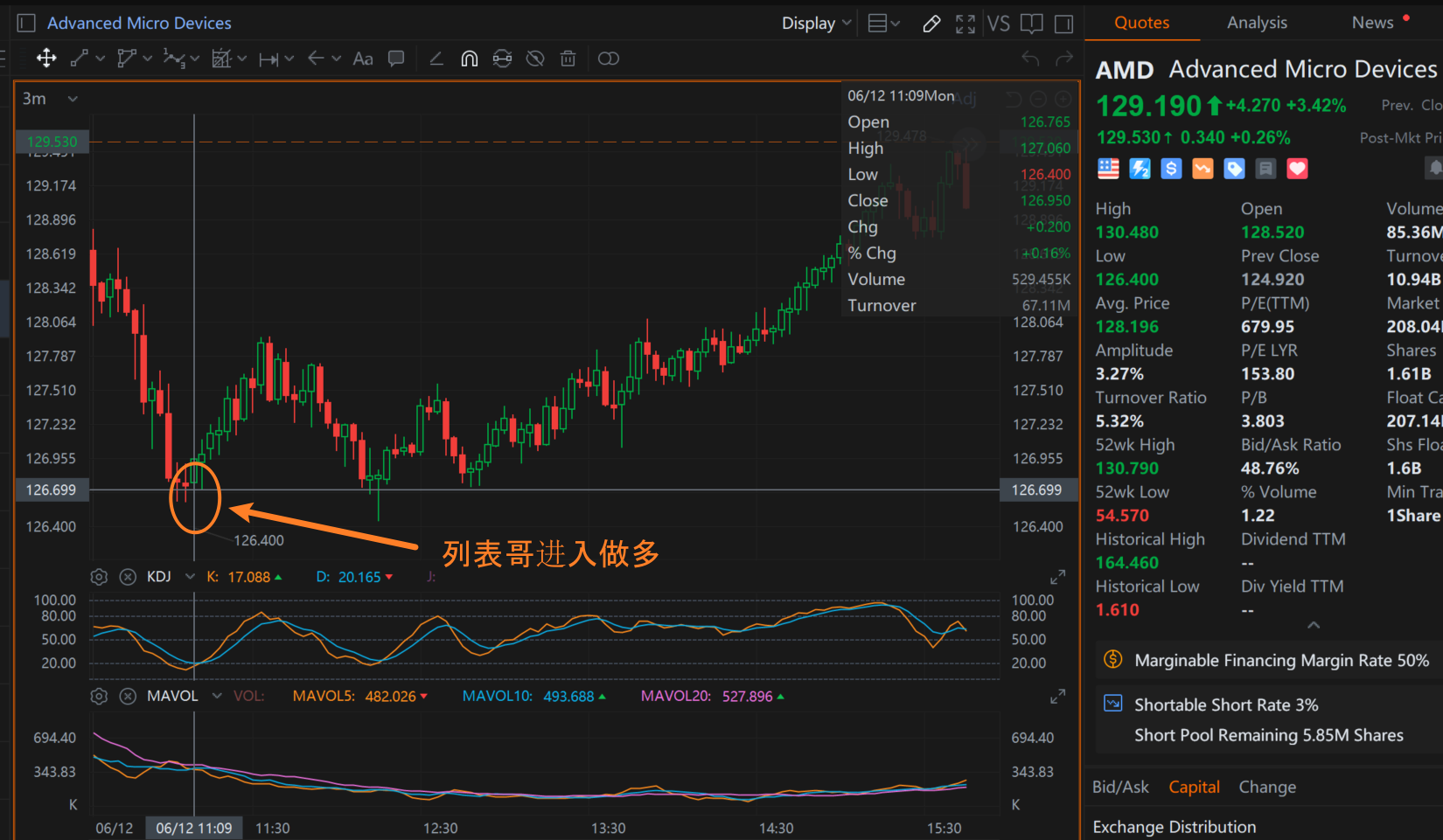
Task: Undo the last drawing action
Action: [x=1031, y=59]
